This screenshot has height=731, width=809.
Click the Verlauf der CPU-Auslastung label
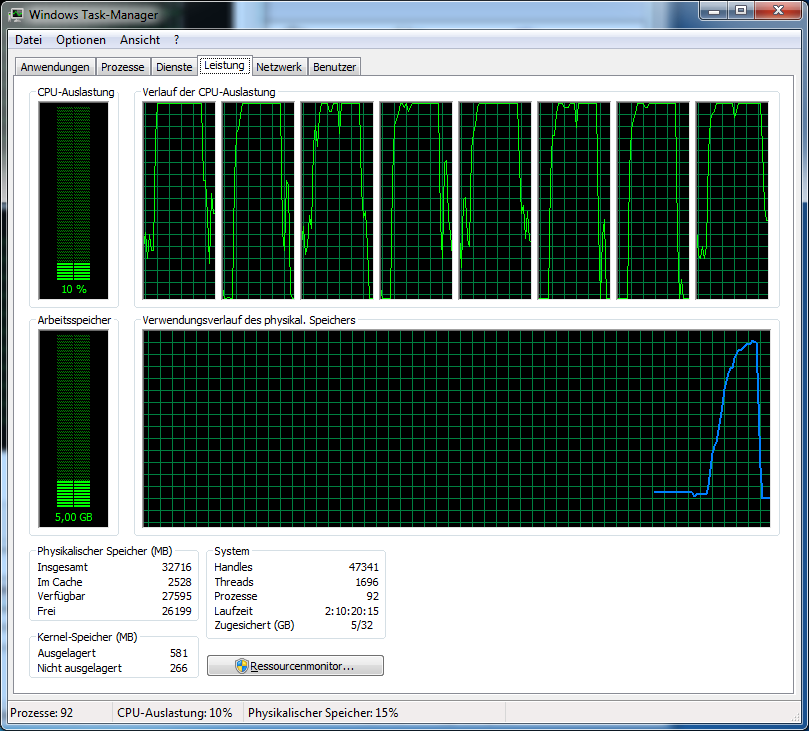coord(209,92)
